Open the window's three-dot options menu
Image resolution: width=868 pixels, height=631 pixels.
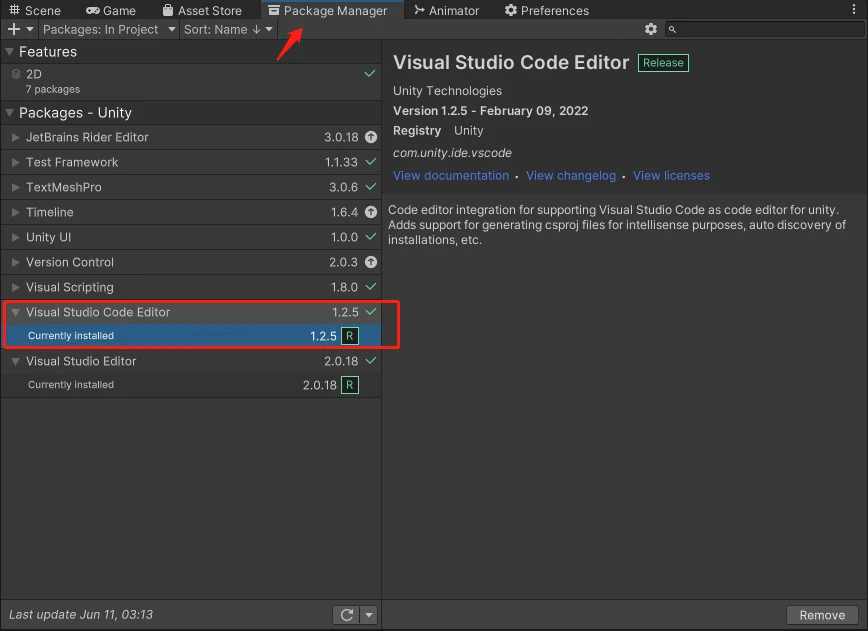coord(854,10)
